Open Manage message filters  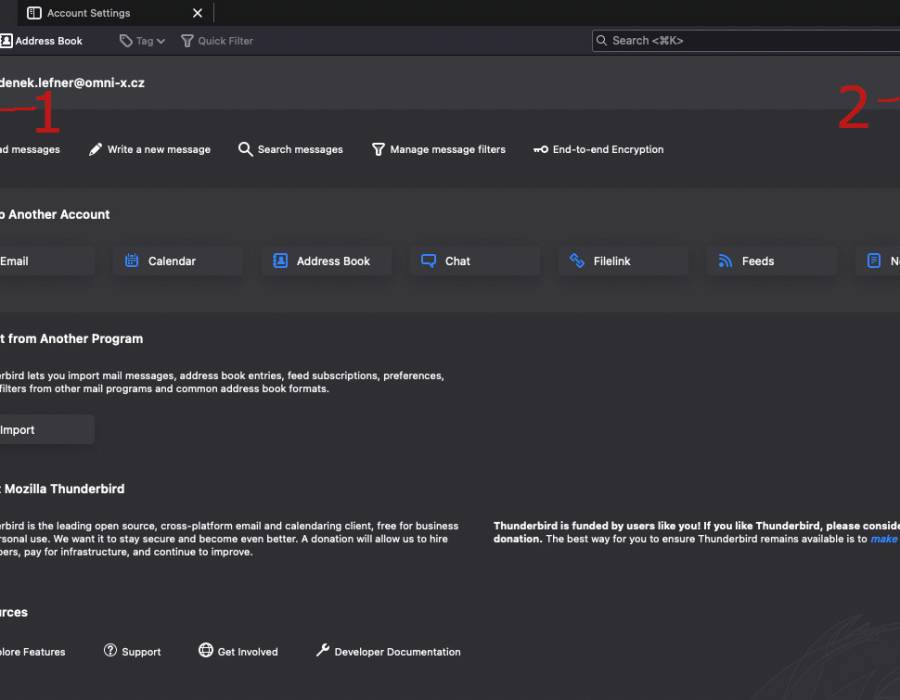(439, 149)
